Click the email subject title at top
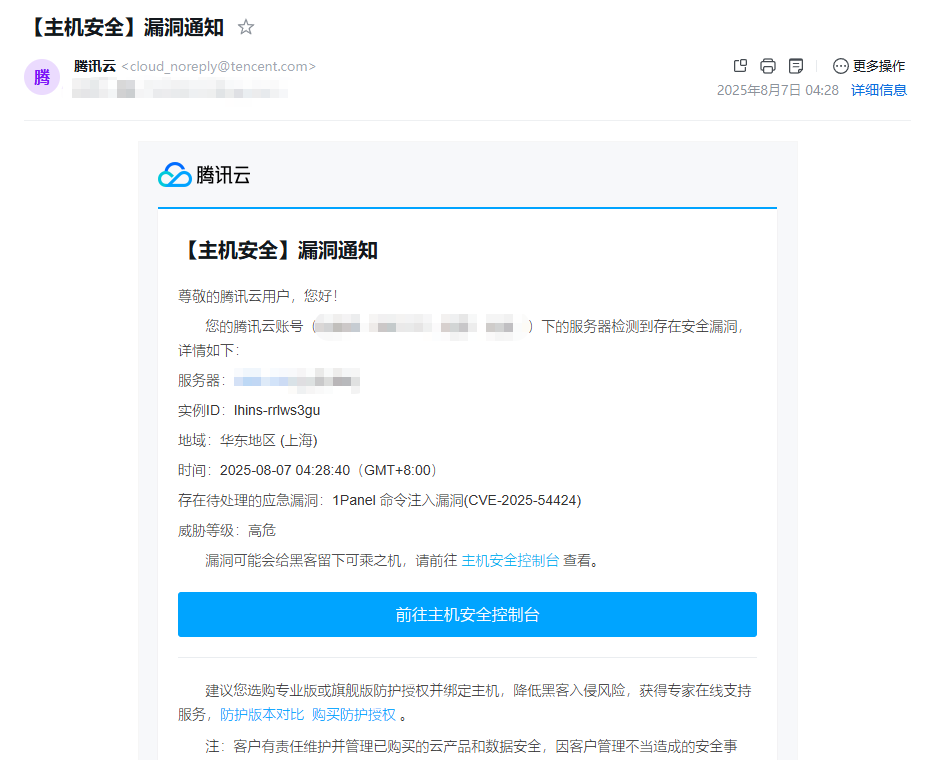Screen dimensions: 935x760 pos(125,27)
